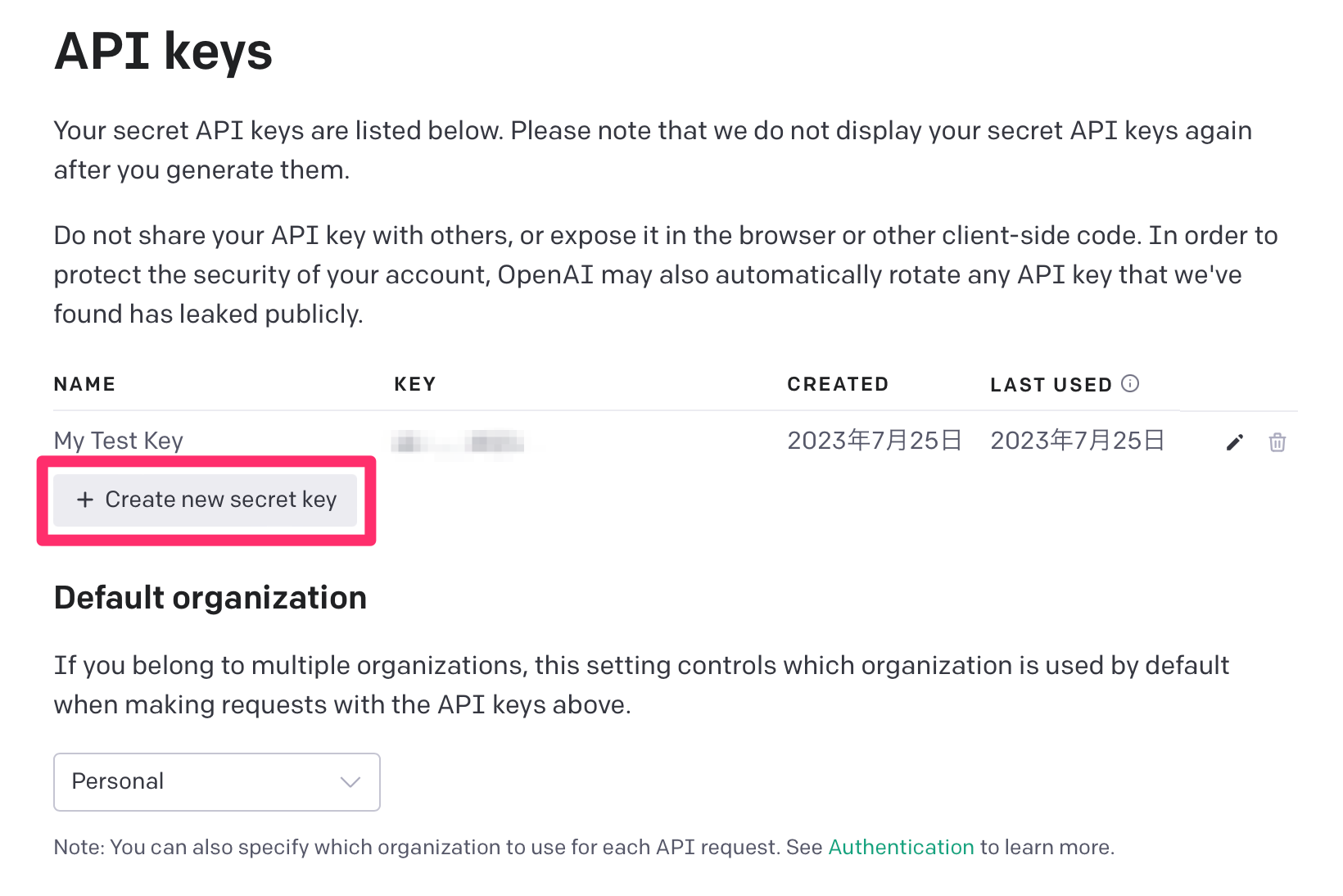Screen dimensions: 1343x896
Task: Open the Authentication link
Action: point(901,847)
